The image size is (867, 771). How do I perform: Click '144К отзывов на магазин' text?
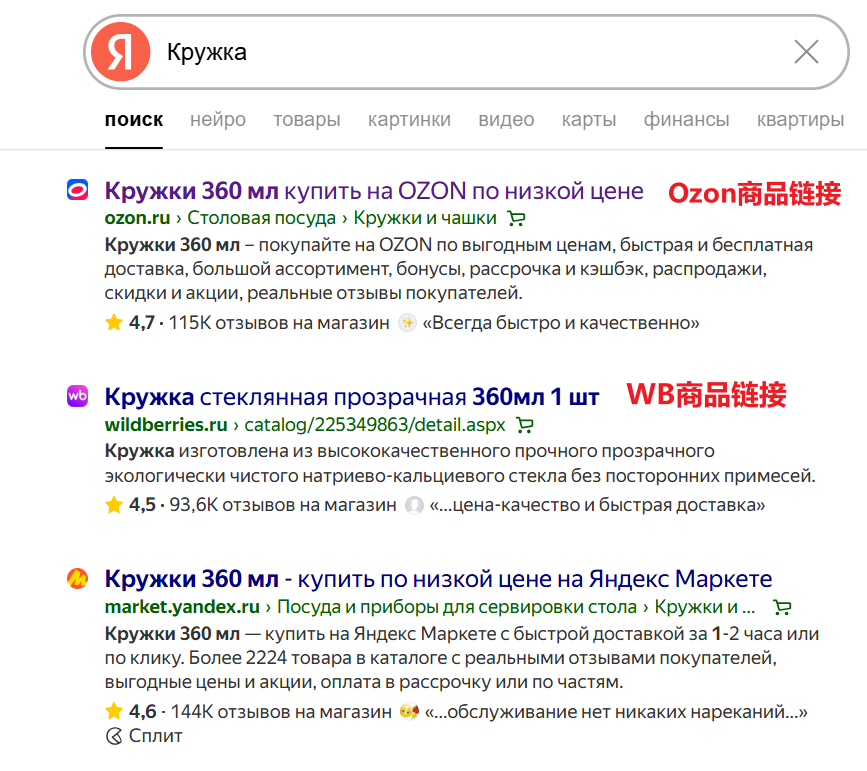[x=281, y=711]
